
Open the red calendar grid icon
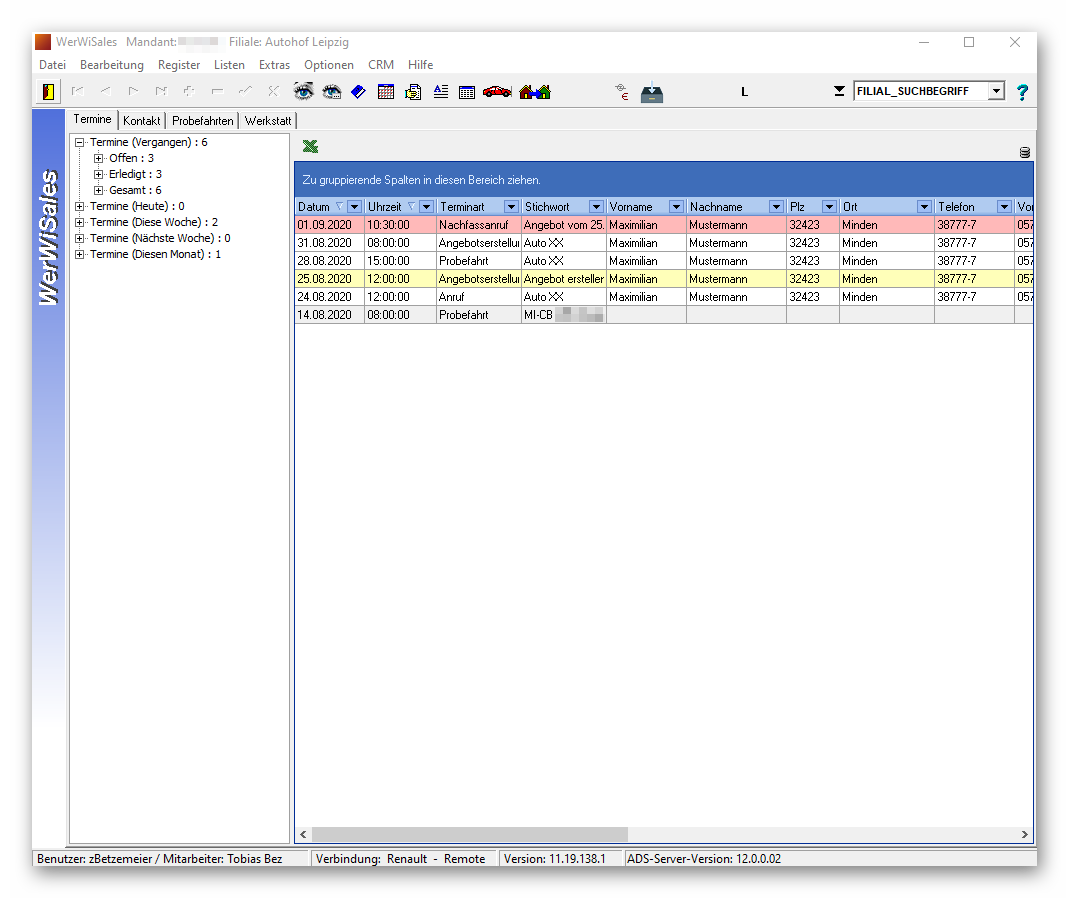[x=386, y=91]
